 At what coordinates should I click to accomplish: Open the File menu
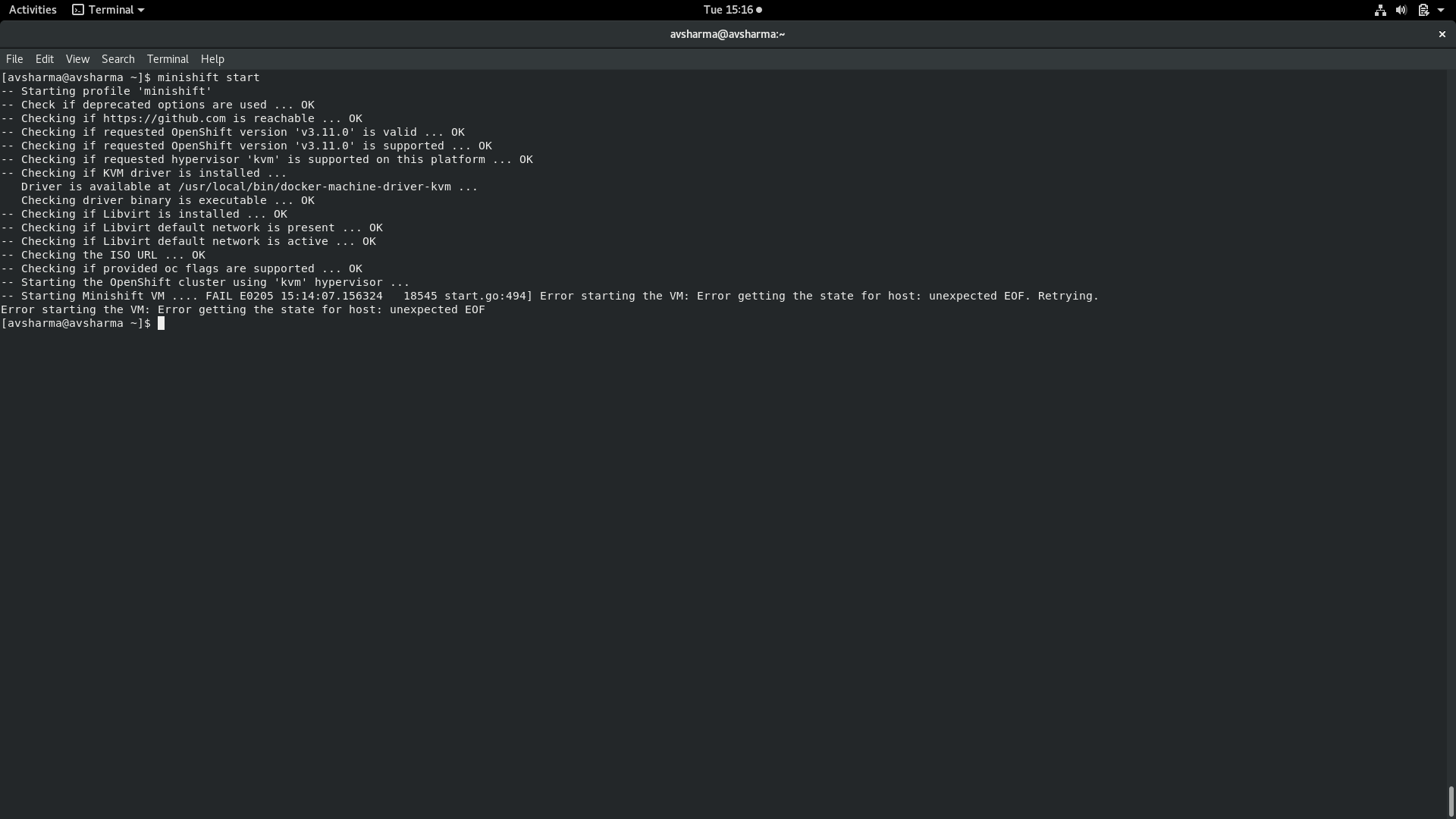[14, 59]
